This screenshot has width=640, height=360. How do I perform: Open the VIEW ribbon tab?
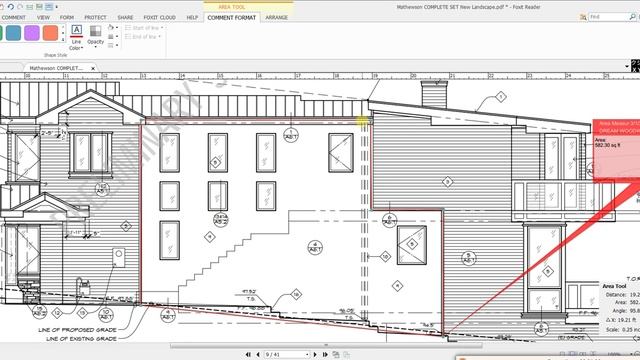[x=43, y=18]
